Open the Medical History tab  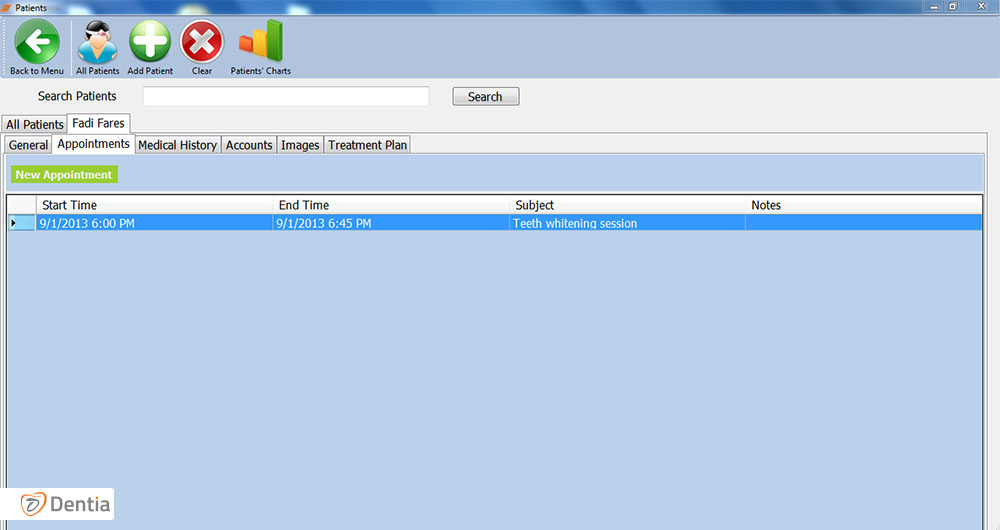(x=177, y=145)
